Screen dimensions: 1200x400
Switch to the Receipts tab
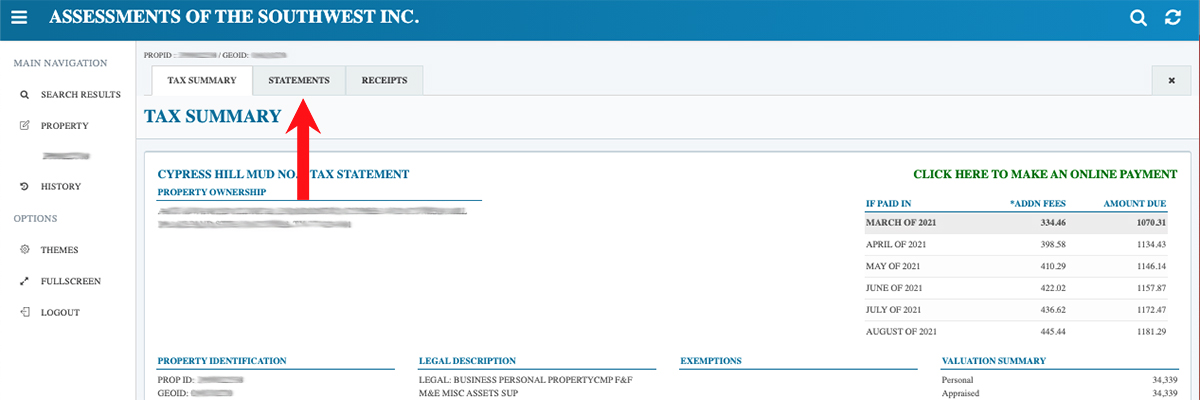[384, 80]
